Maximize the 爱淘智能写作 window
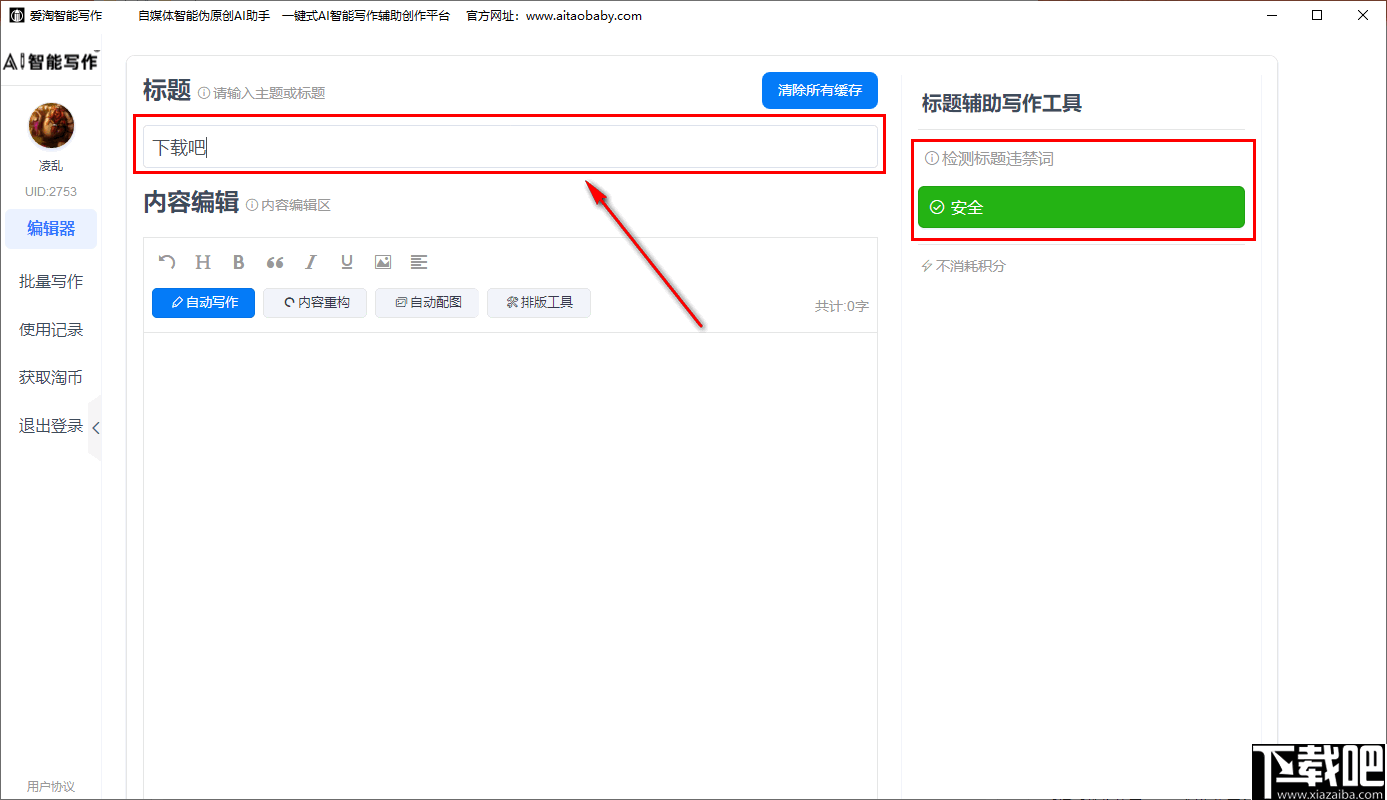This screenshot has height=800, width=1387. 1317,15
